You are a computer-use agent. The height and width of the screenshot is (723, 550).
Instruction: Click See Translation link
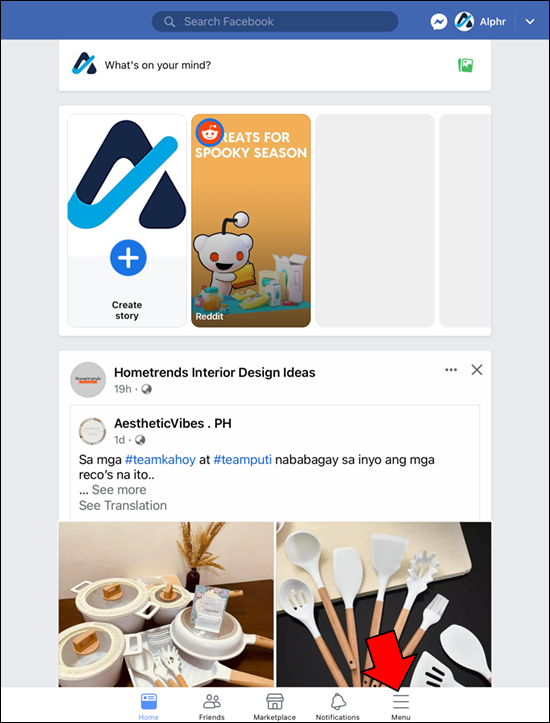coord(123,505)
